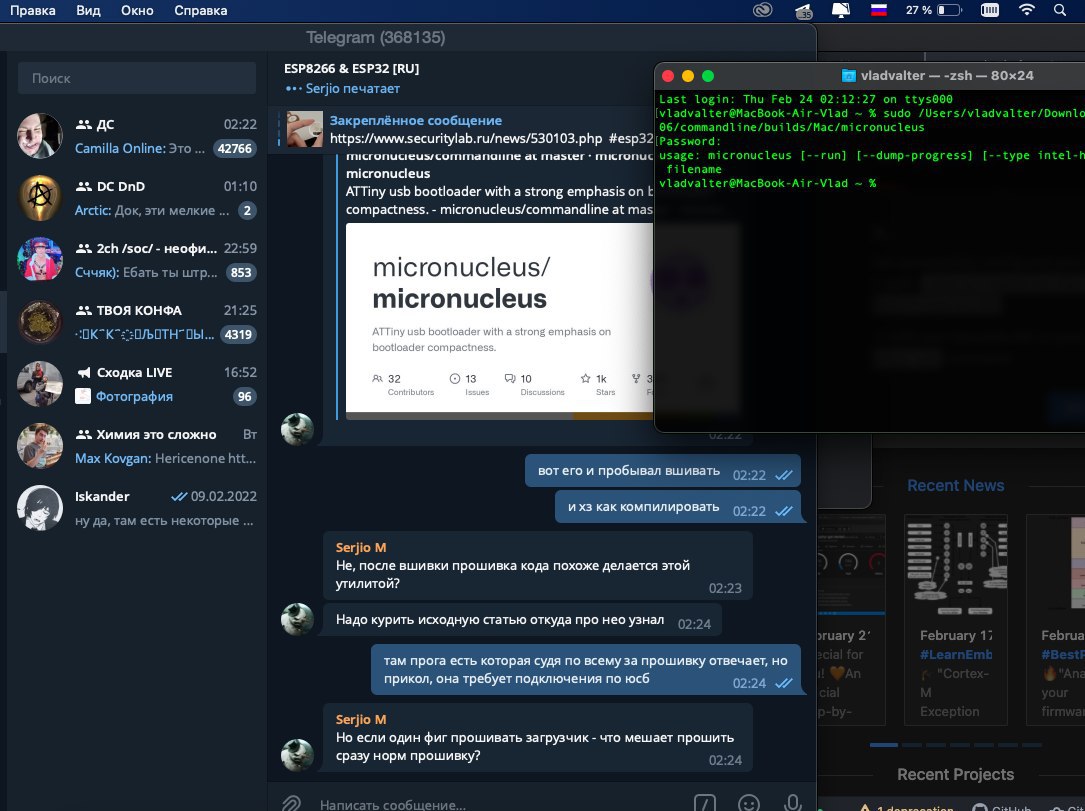Open the 2ch /soc/ group chat
Screen dimensions: 1085x811
coord(136,259)
